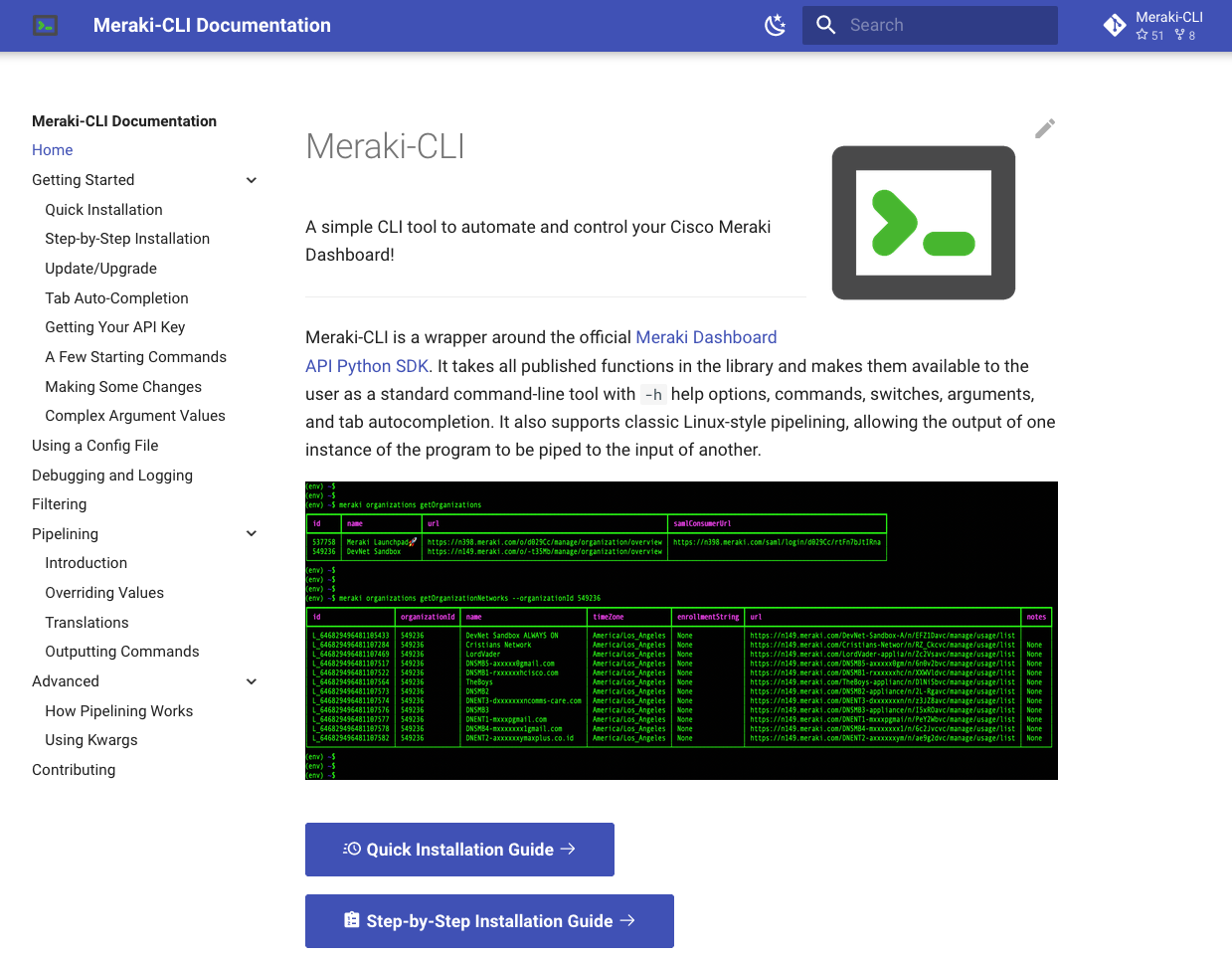Collapse the Advanced section chevron
The width and height of the screenshot is (1232, 958).
point(252,681)
